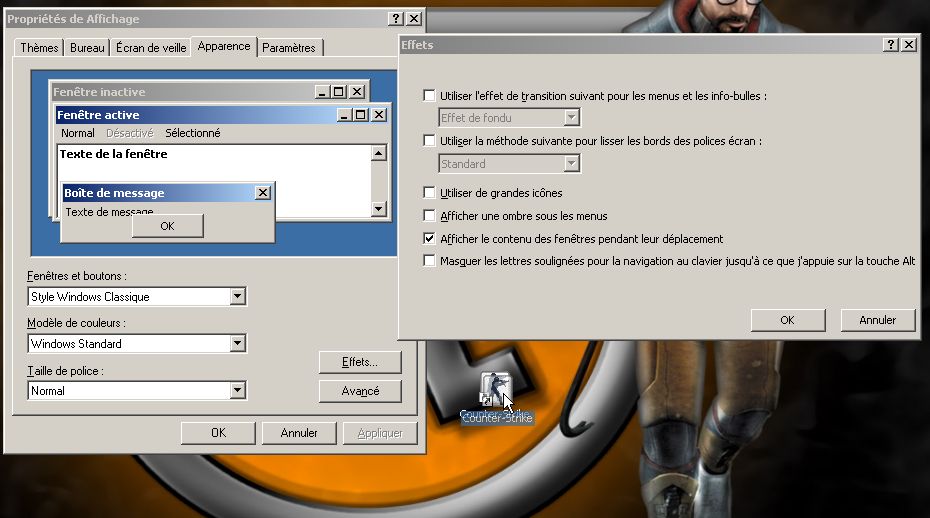Open the 'Modèle de couleurs' dropdown
This screenshot has width=930, height=518.
pos(237,344)
